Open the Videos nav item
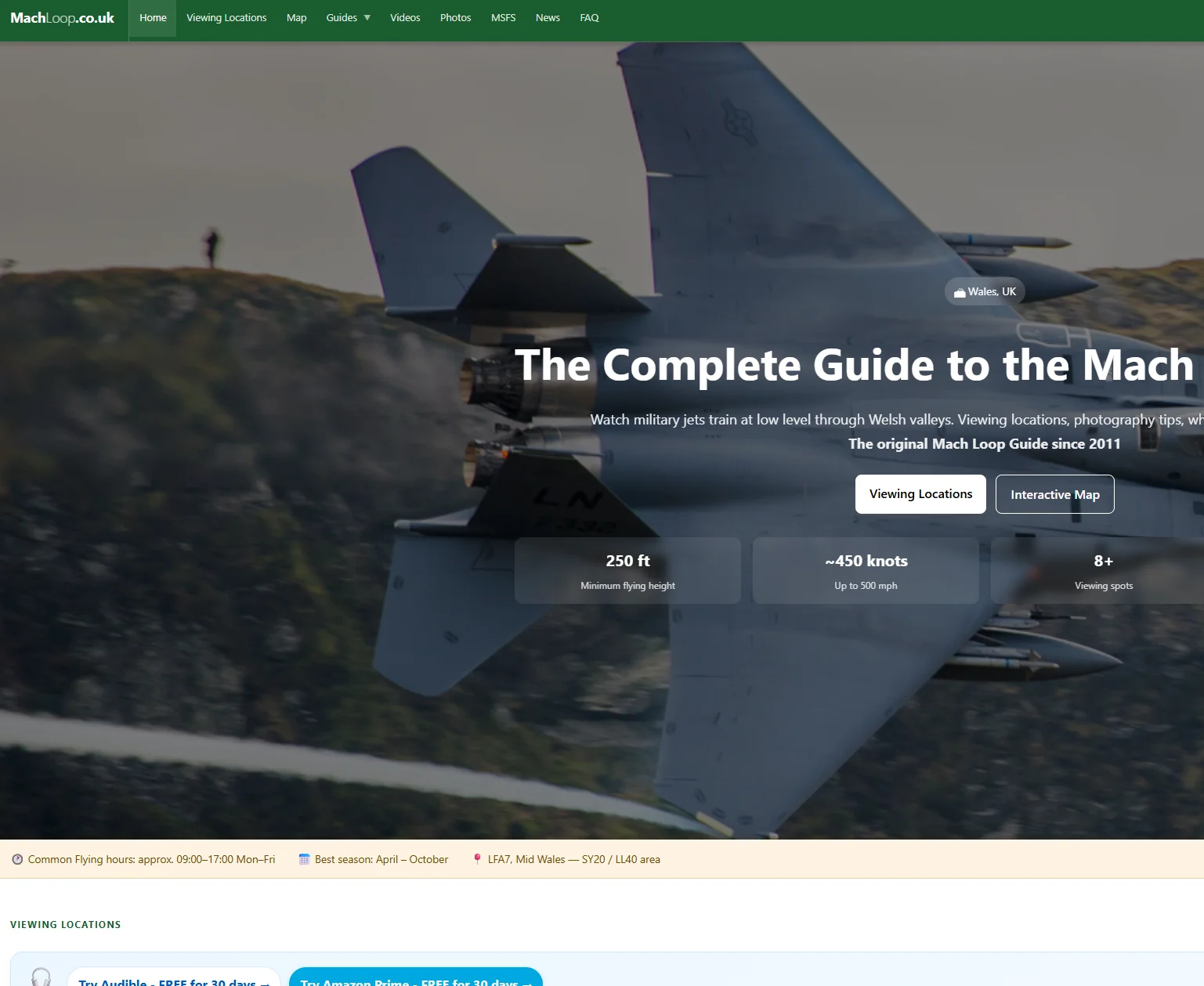The height and width of the screenshot is (986, 1204). [x=405, y=18]
